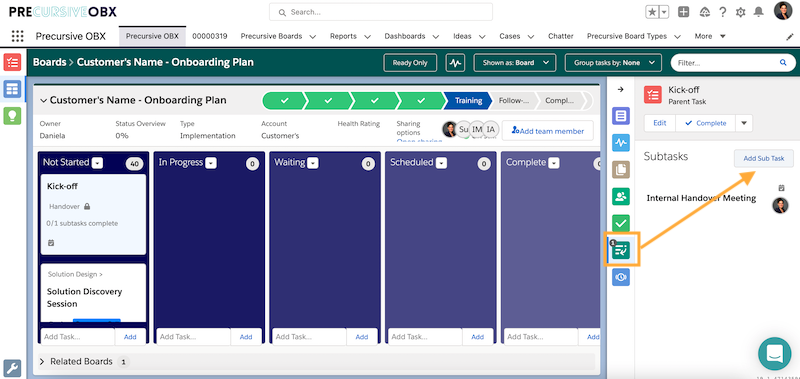This screenshot has height=379, width=800.
Task: Open the setup gear icon
Action: [741, 12]
